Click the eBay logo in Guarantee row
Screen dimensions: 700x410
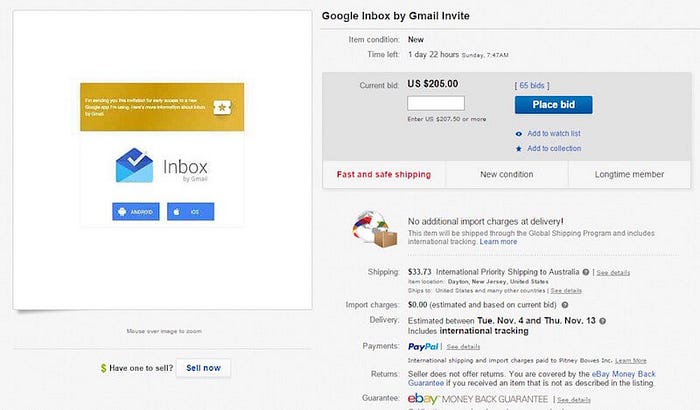coord(423,398)
